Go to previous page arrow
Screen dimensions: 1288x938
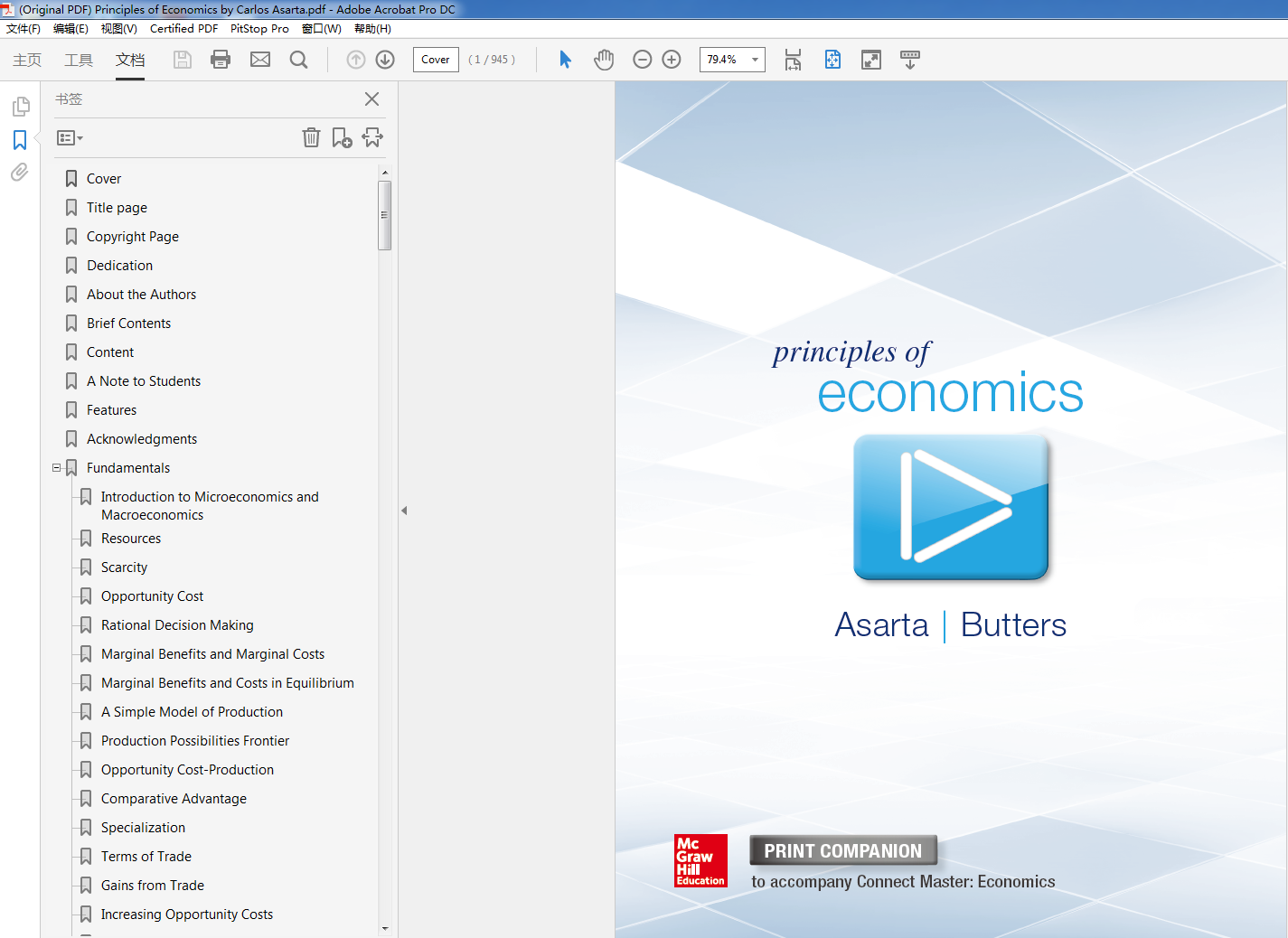pos(356,60)
